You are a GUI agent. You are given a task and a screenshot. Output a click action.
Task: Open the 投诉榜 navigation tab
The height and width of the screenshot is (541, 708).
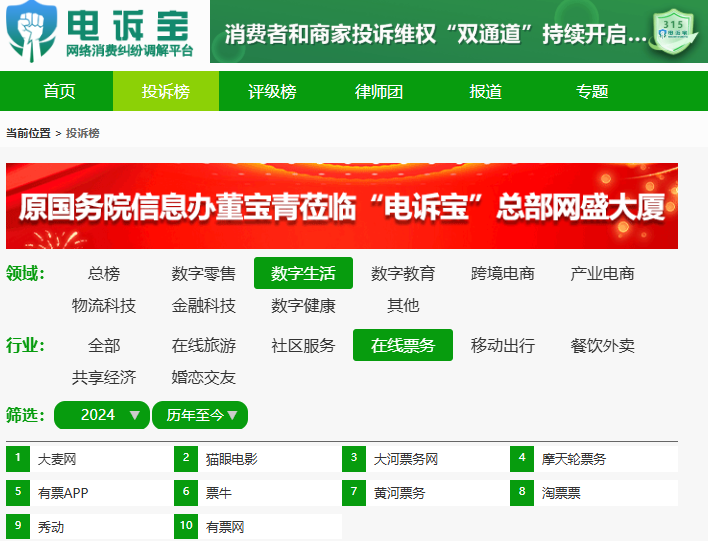click(166, 91)
